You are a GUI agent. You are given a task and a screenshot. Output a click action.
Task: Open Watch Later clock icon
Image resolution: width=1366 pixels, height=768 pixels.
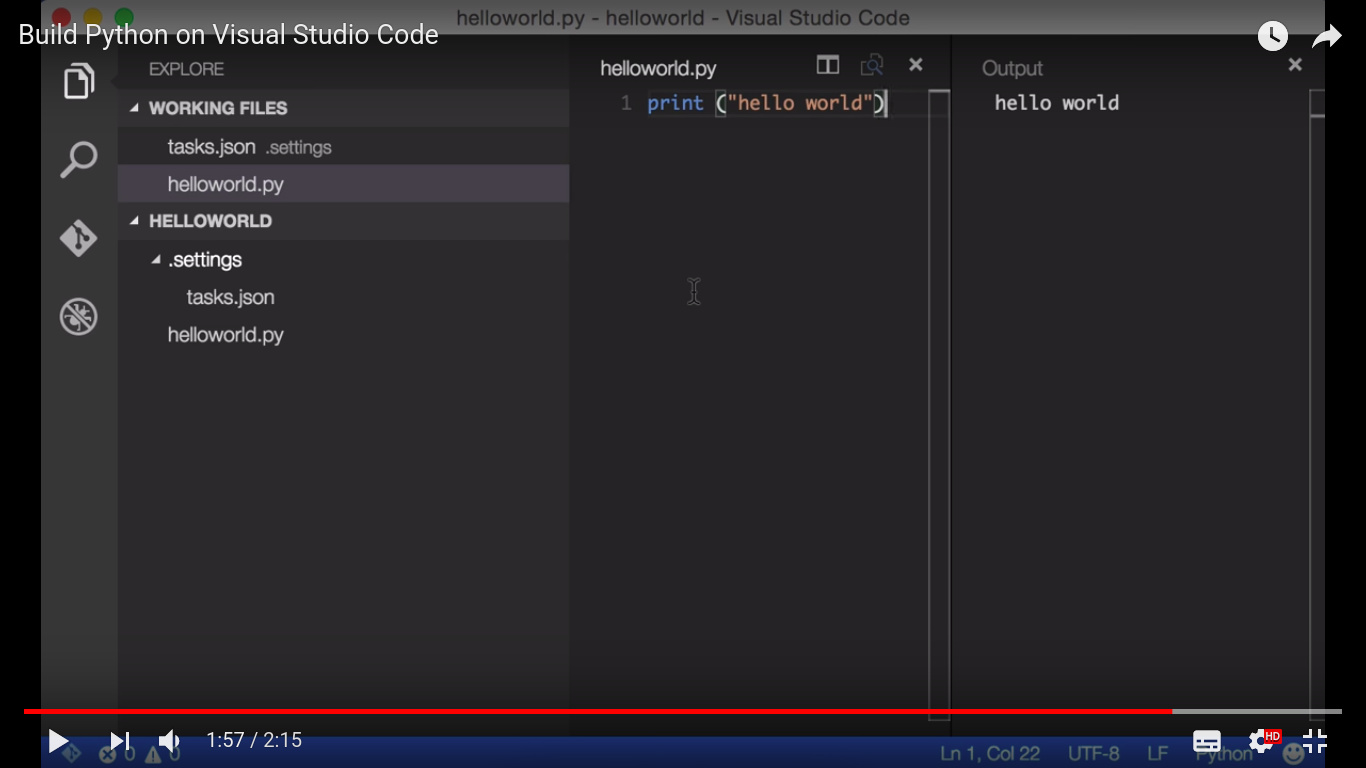pyautogui.click(x=1272, y=37)
